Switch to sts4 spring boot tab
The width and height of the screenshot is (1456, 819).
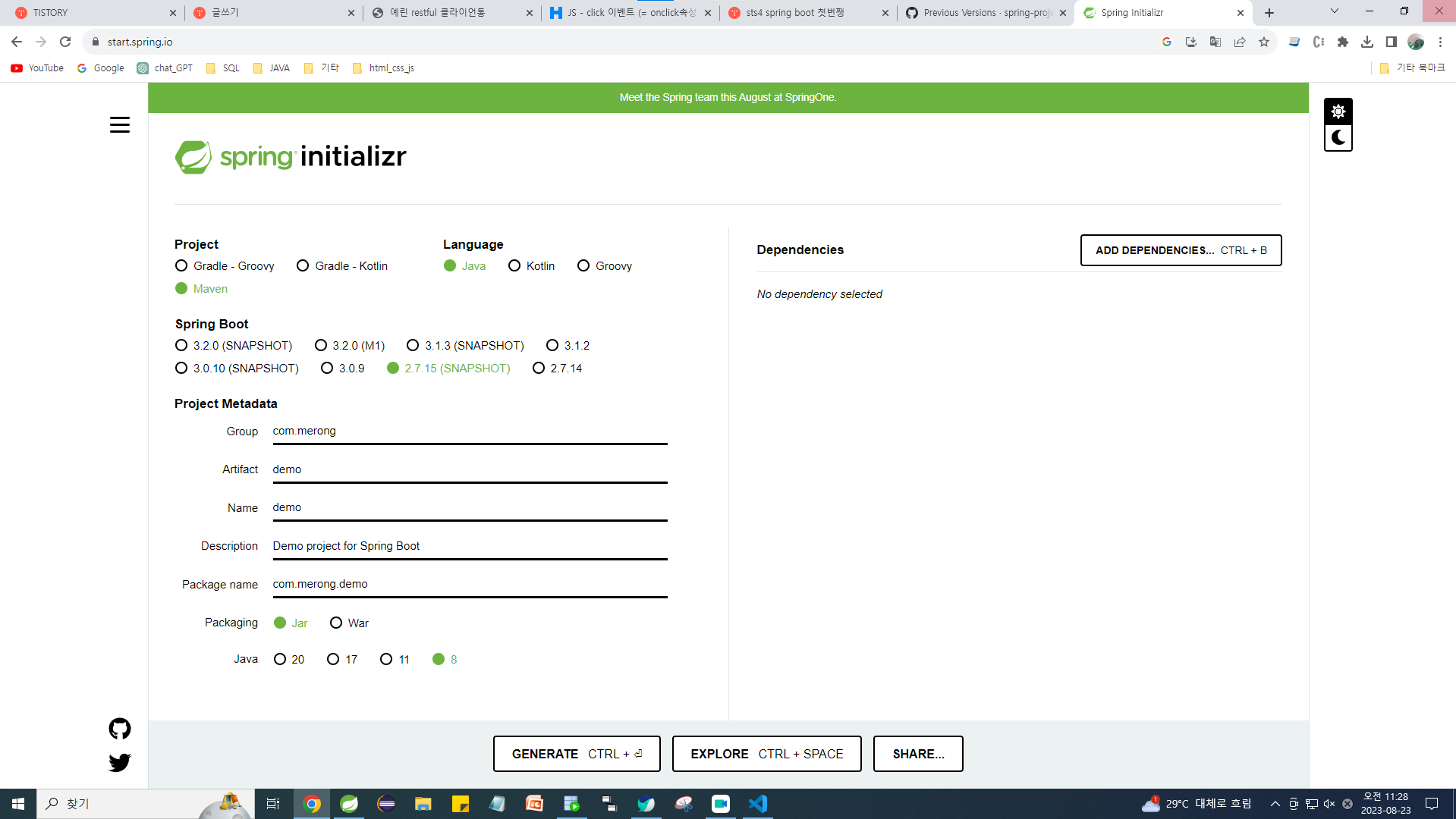pos(807,13)
